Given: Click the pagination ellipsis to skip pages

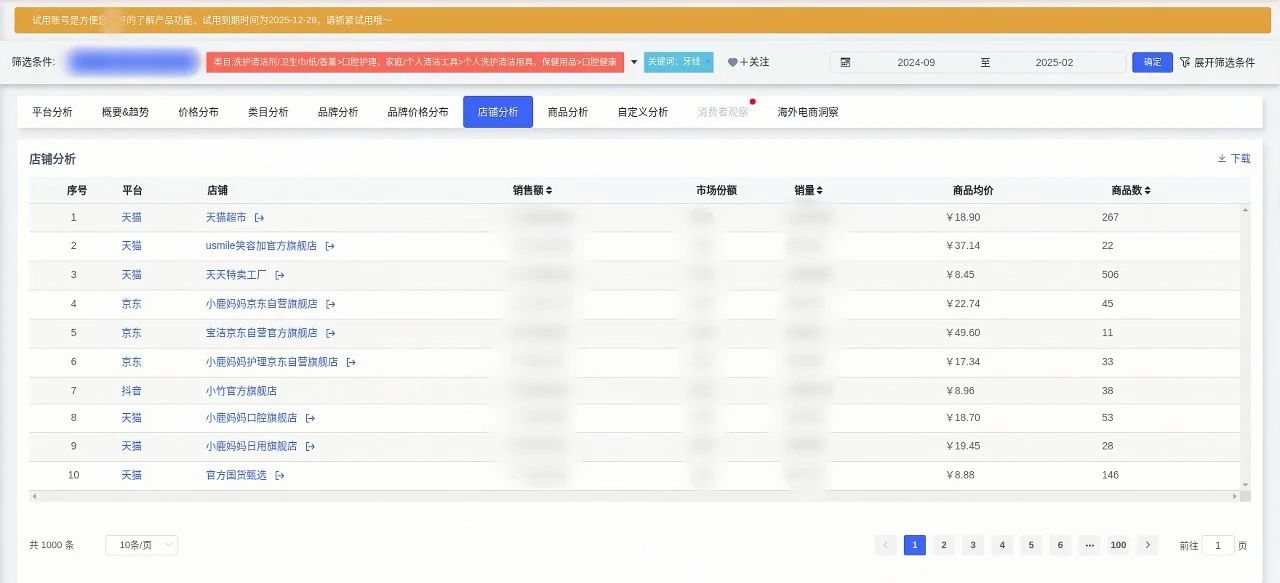Looking at the screenshot, I should coord(1090,545).
